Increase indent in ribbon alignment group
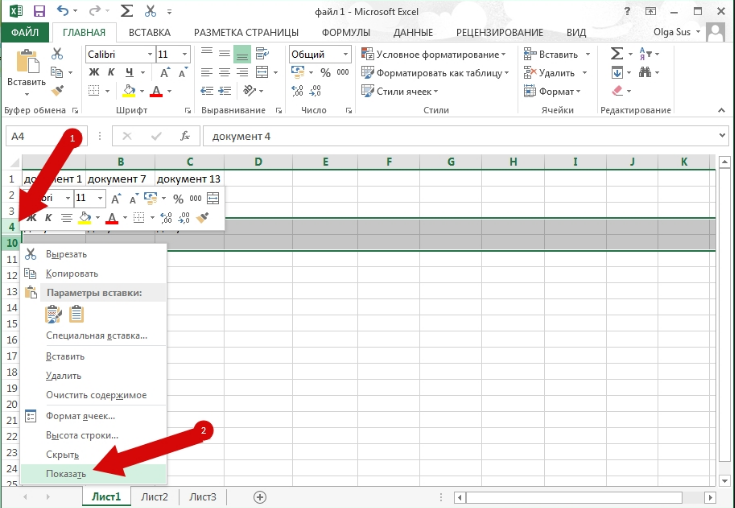Image resolution: width=735 pixels, height=508 pixels. (225, 90)
